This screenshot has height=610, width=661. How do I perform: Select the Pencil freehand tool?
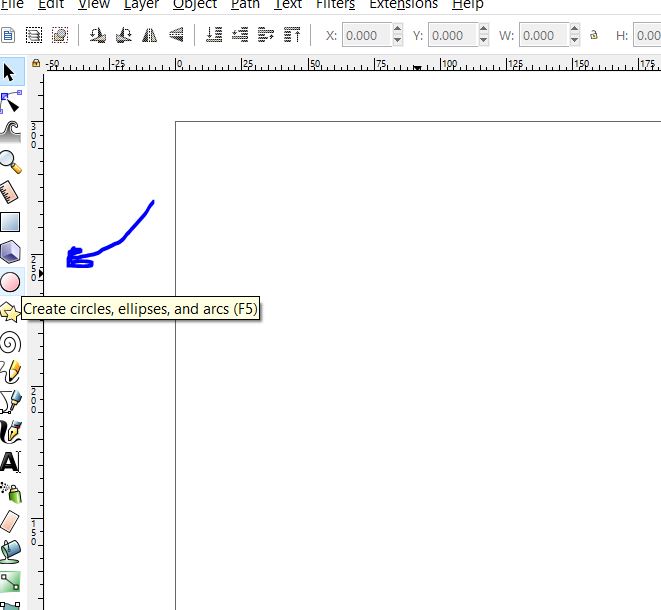pos(10,372)
